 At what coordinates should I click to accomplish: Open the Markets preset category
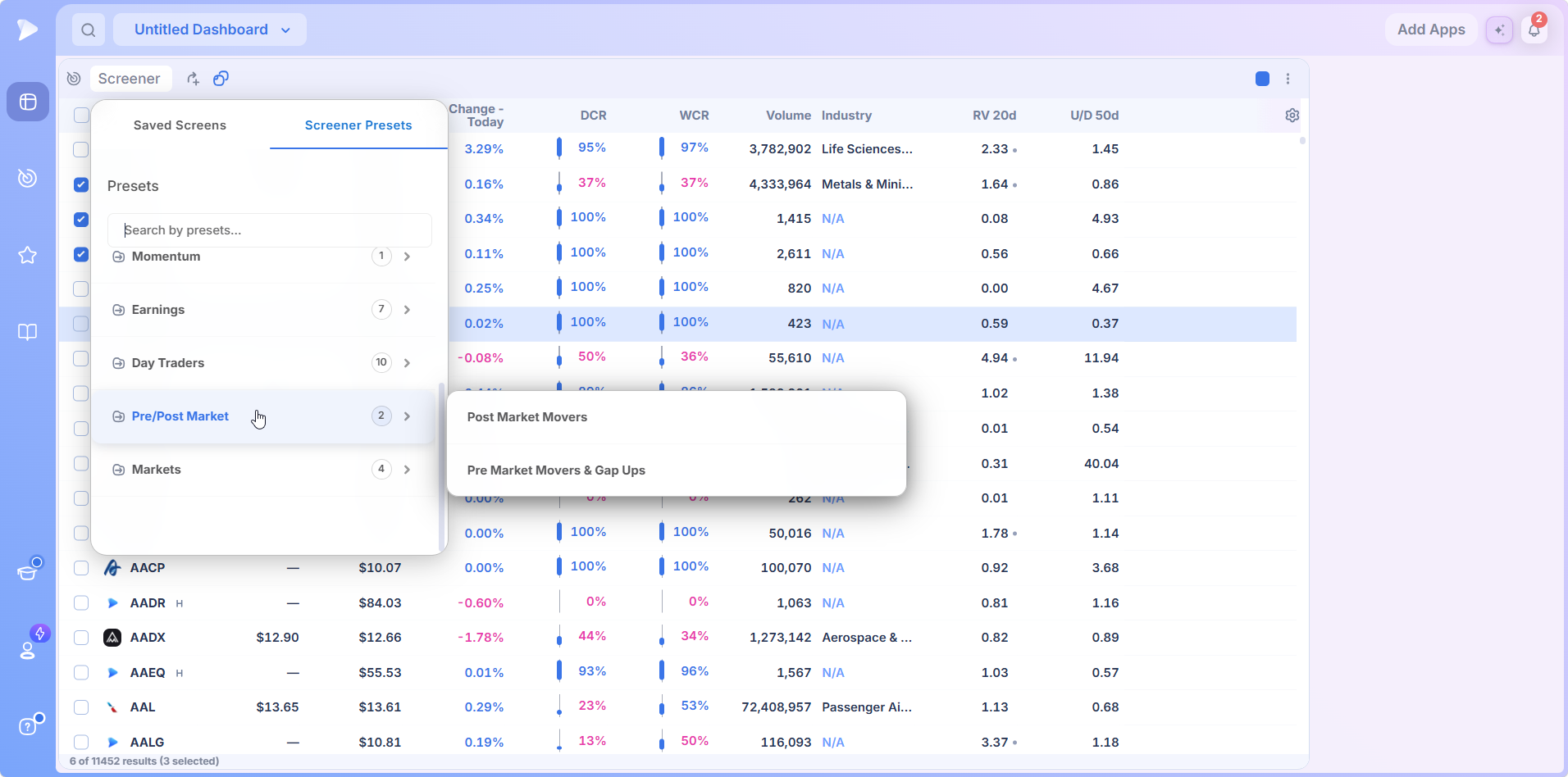[x=262, y=470]
